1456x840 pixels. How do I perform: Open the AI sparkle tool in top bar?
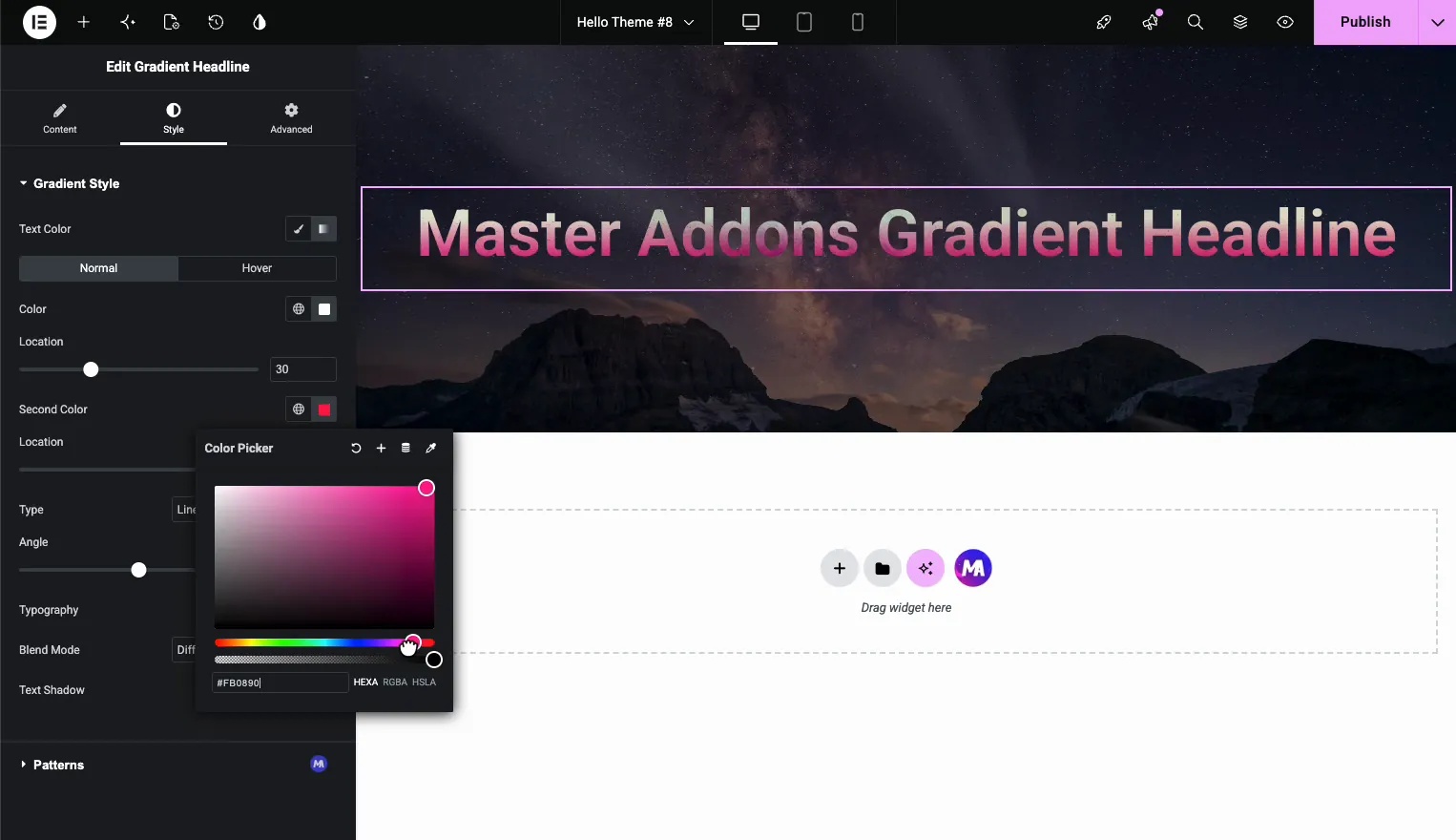pyautogui.click(x=128, y=22)
